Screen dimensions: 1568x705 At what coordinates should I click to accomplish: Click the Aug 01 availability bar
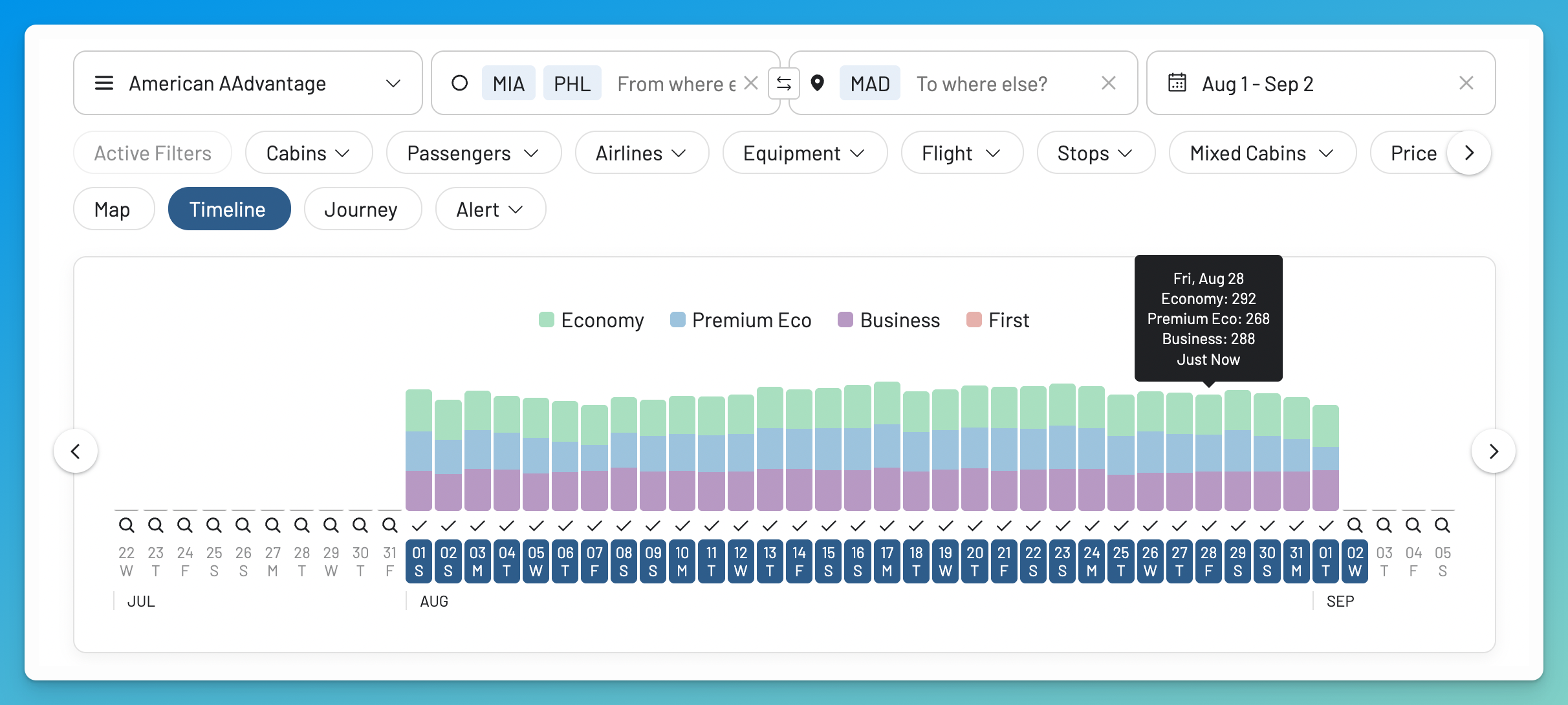[419, 450]
